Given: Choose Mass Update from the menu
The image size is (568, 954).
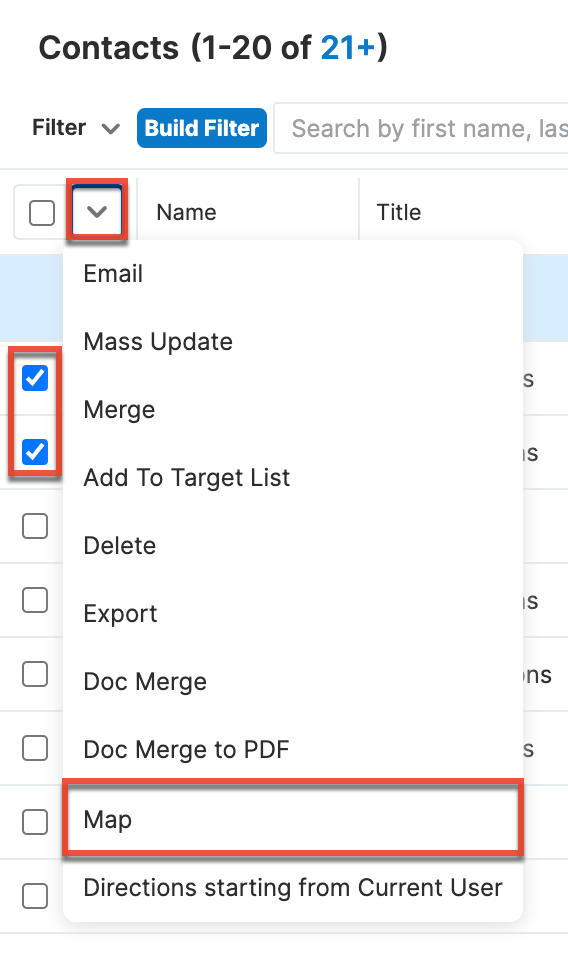Looking at the screenshot, I should 293,342.
